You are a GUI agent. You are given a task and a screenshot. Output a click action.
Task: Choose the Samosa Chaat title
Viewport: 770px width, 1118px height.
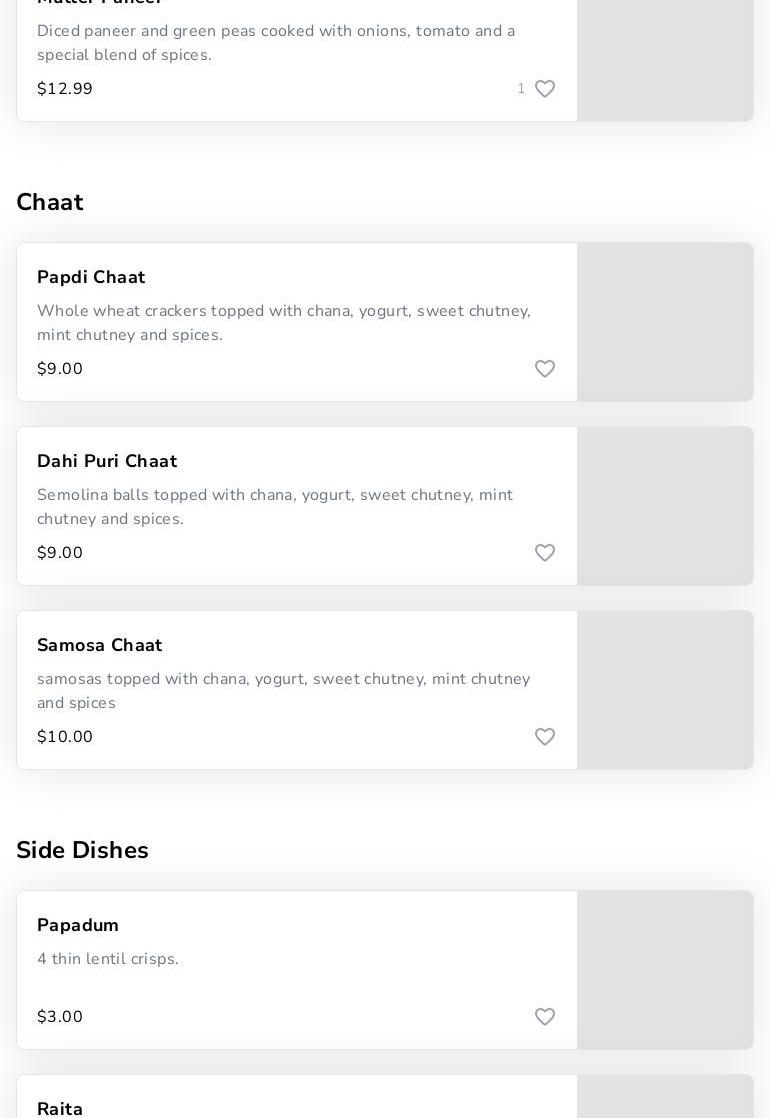99,645
